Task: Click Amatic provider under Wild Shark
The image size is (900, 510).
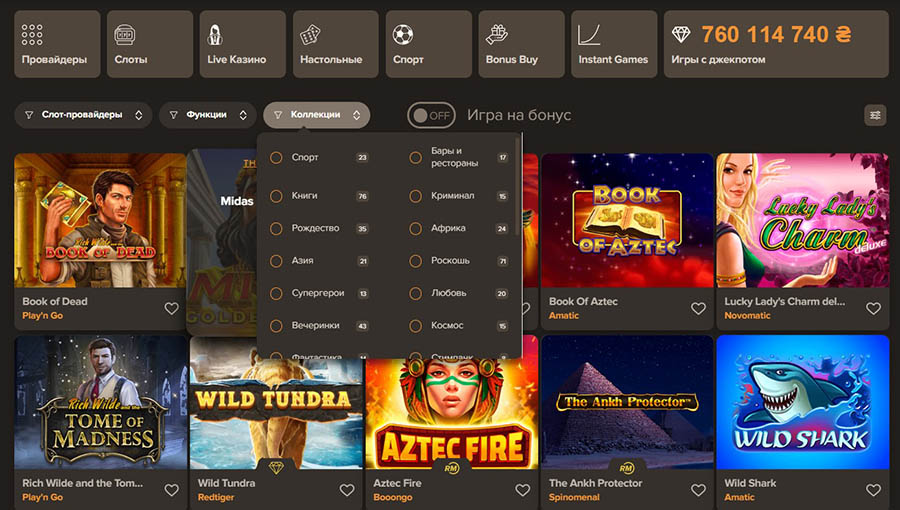Action: coord(739,497)
